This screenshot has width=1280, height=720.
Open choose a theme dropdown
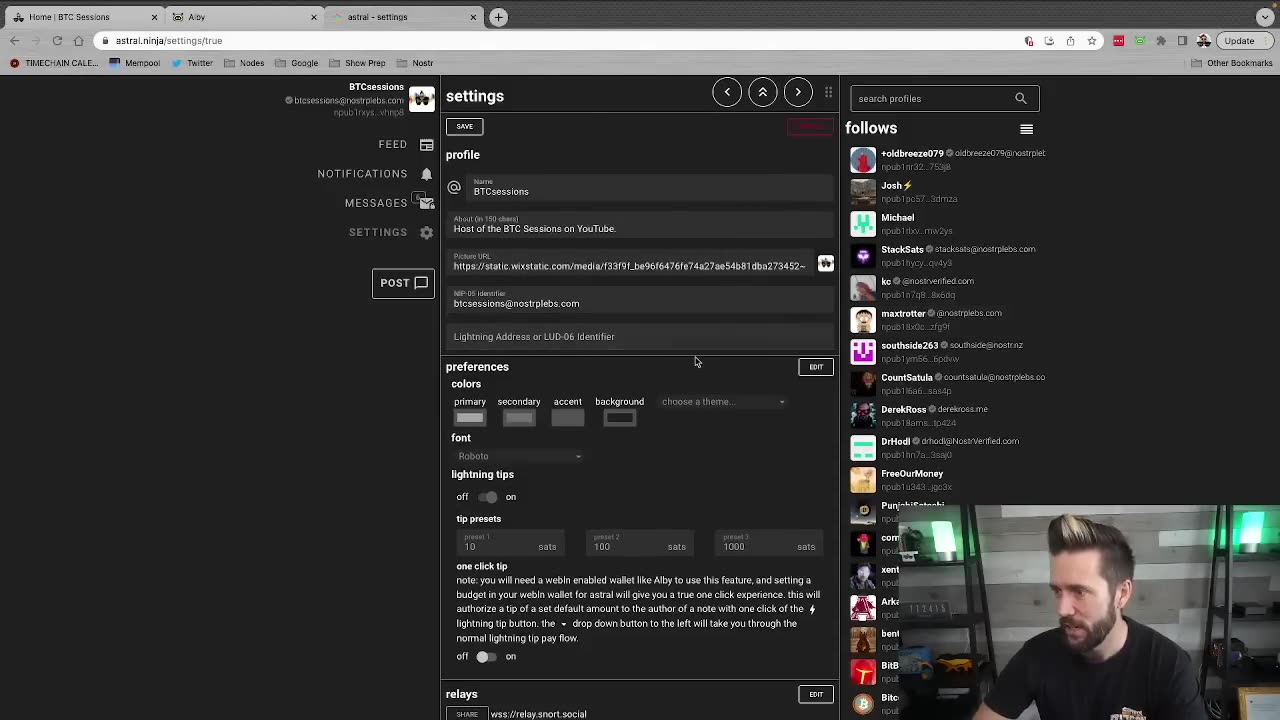724,402
